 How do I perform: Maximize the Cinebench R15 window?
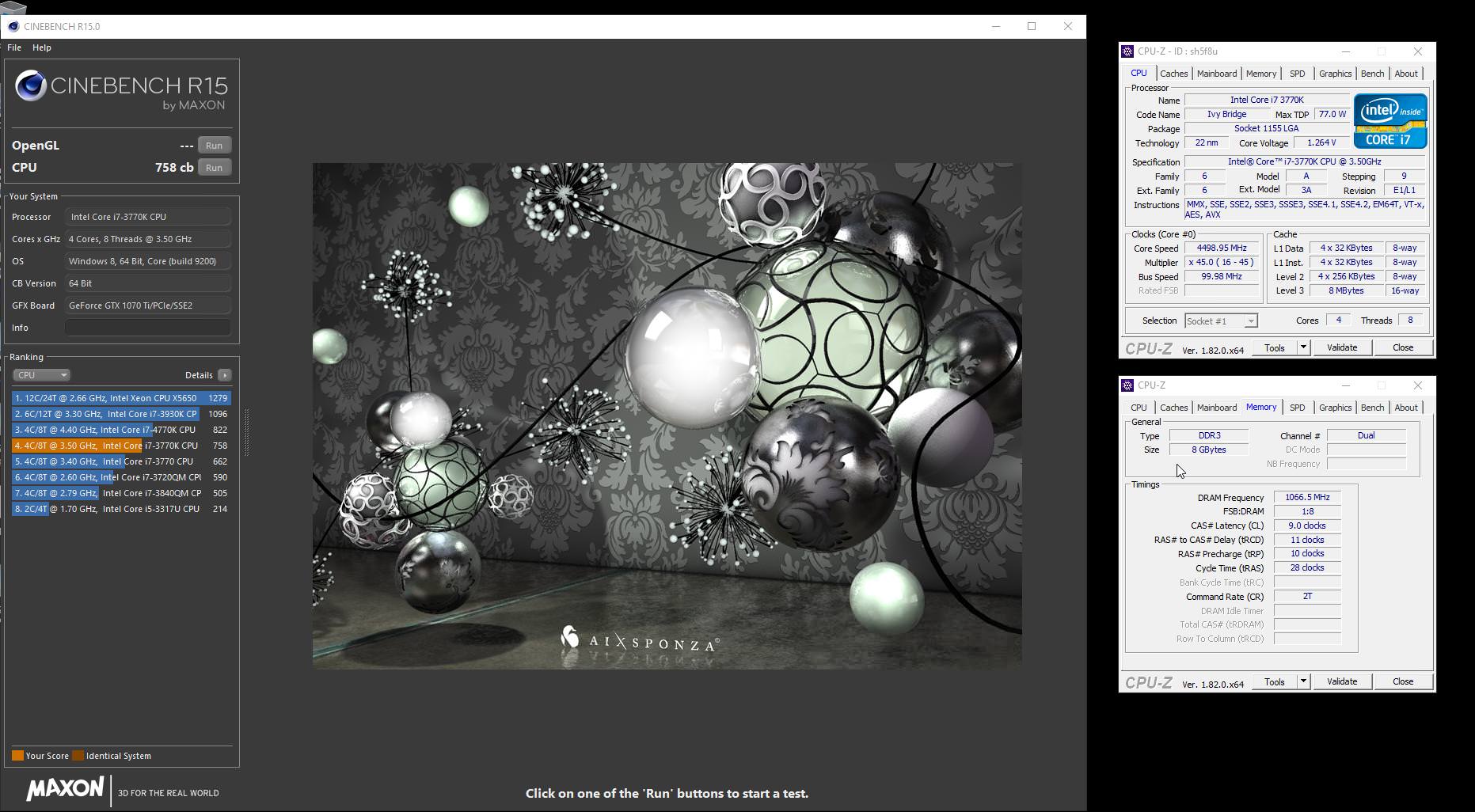point(1032,26)
